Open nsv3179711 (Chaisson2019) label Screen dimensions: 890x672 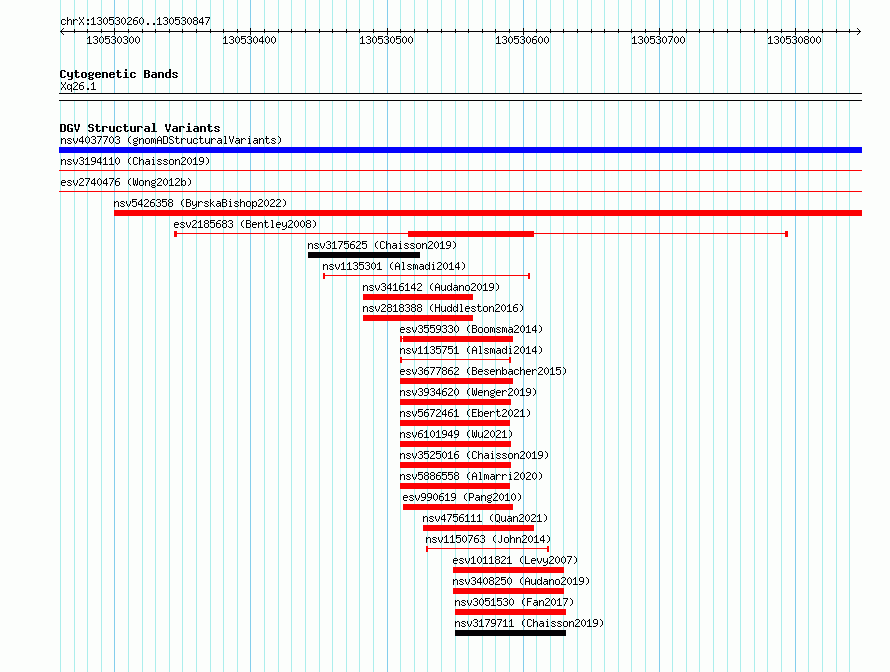(529, 623)
